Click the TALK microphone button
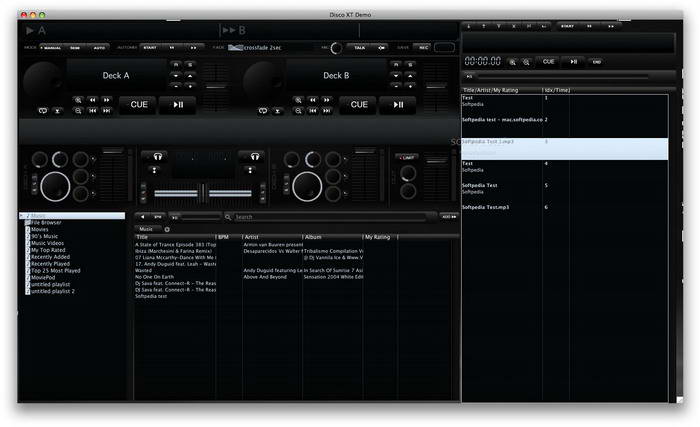This screenshot has height=427, width=700. [x=359, y=47]
